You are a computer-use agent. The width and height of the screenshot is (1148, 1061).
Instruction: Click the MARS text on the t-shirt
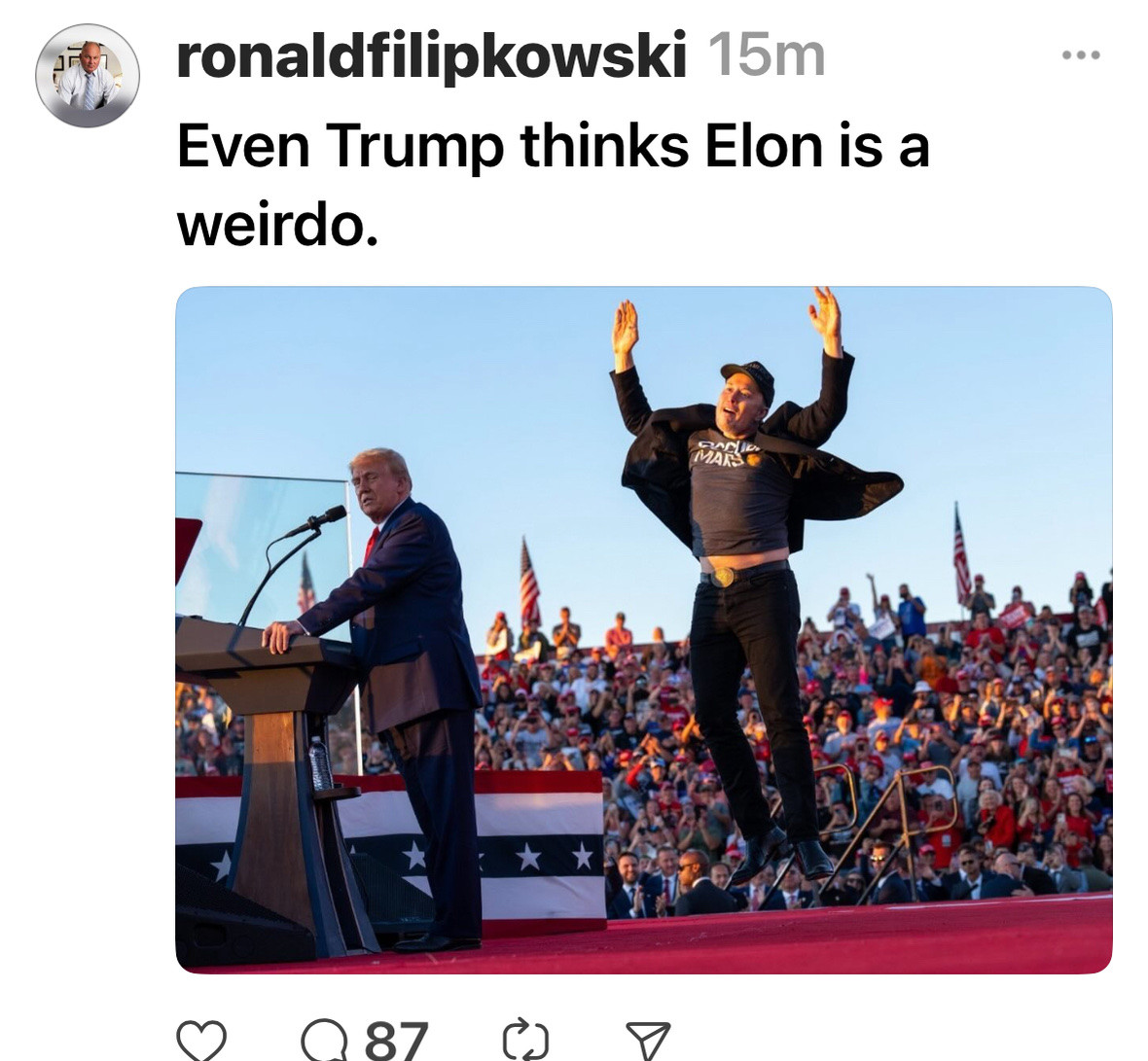(718, 459)
